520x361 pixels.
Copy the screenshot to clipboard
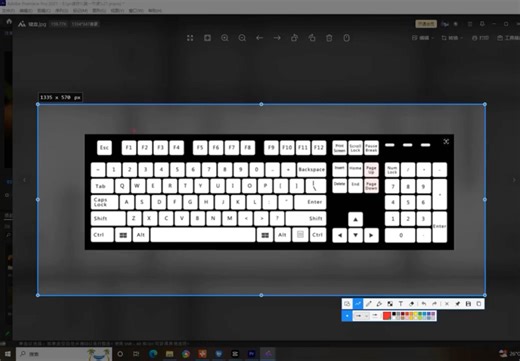(479, 304)
